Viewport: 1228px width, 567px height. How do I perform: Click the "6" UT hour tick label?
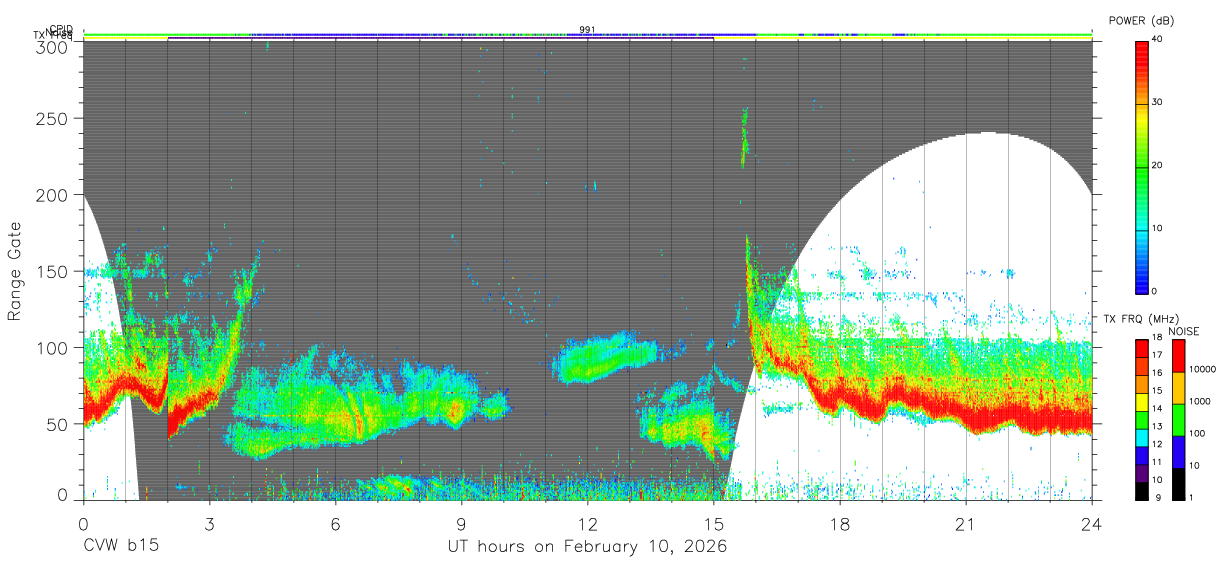tap(335, 525)
